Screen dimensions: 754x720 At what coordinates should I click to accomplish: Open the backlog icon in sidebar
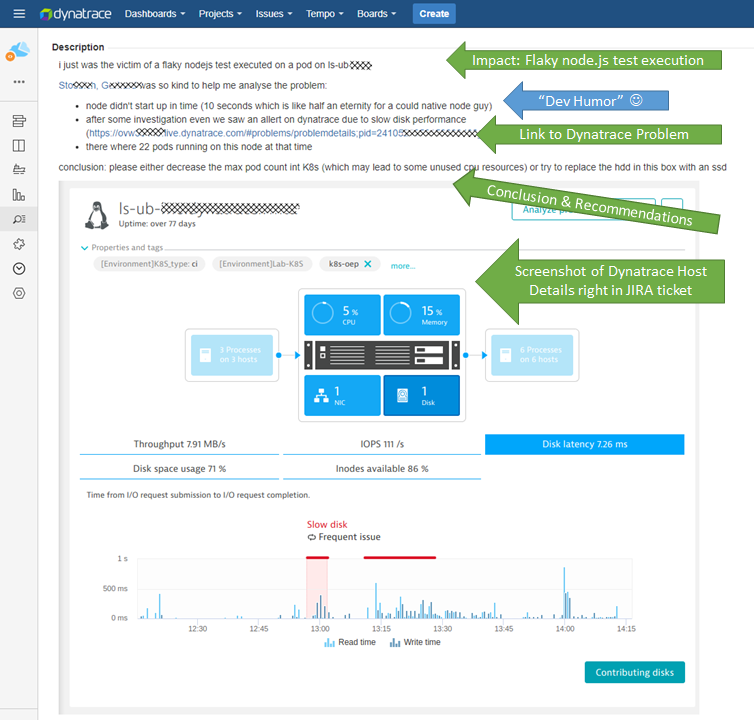coord(19,121)
